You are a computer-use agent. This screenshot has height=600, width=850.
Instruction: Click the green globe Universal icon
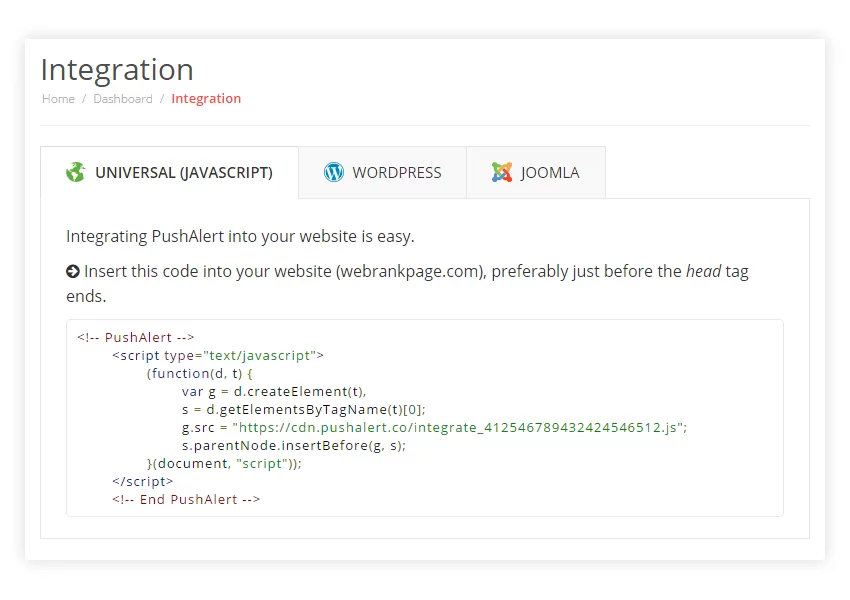(75, 172)
